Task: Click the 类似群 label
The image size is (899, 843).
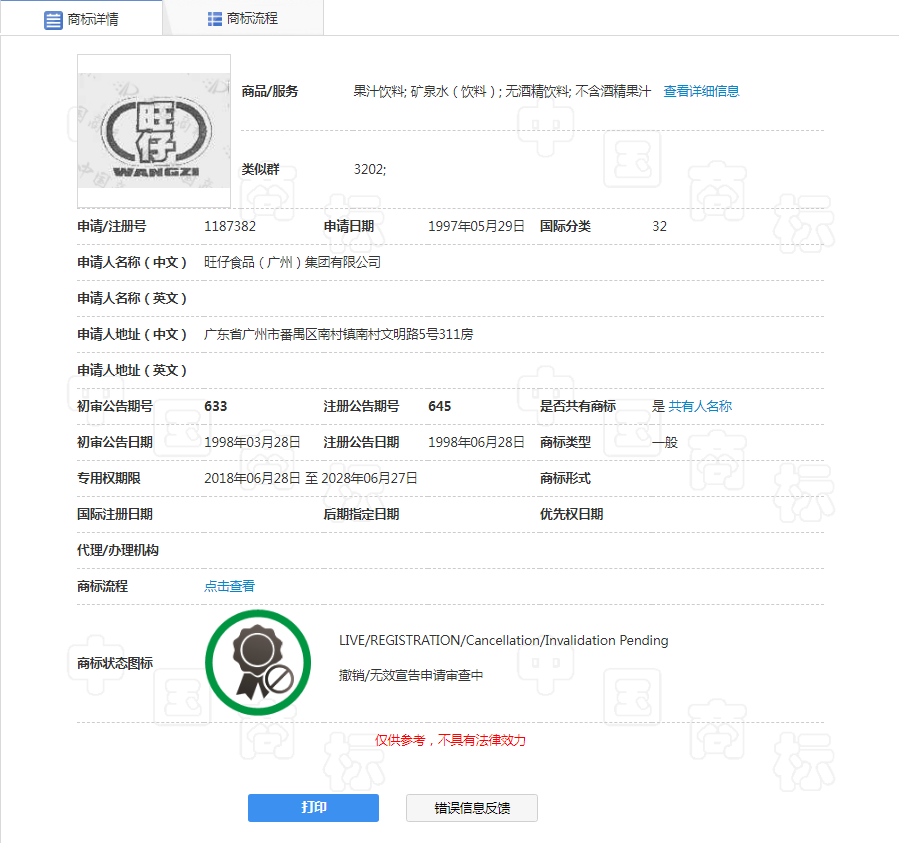Action: click(260, 169)
